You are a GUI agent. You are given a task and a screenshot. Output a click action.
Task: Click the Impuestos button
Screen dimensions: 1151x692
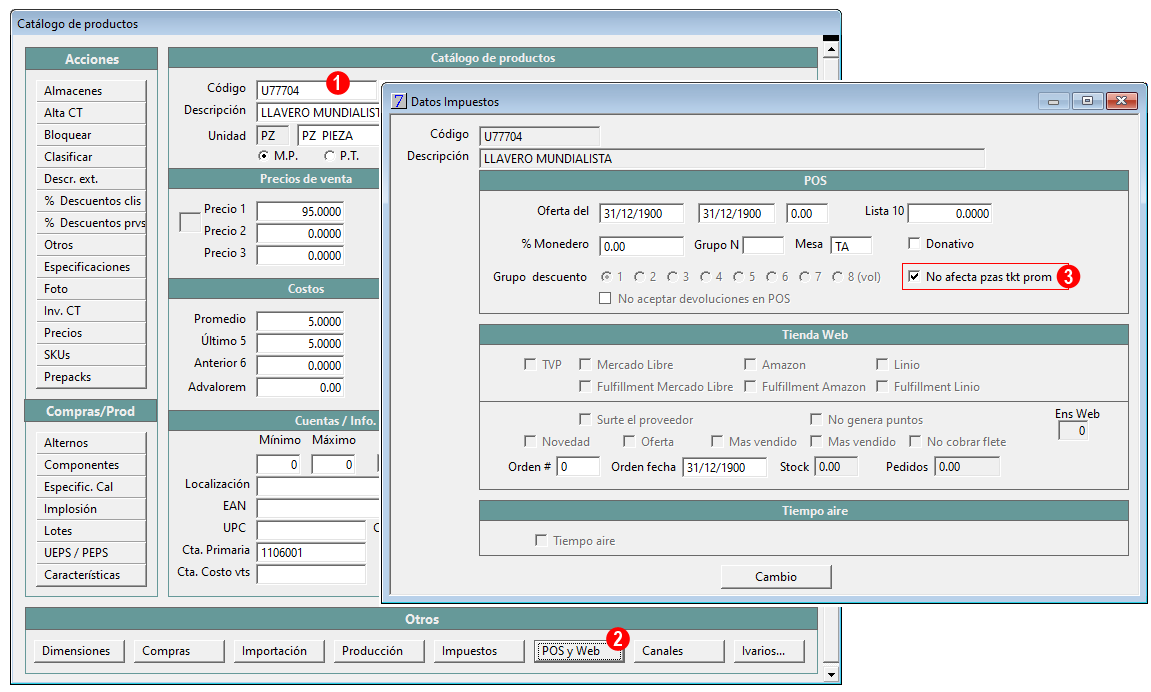point(479,651)
